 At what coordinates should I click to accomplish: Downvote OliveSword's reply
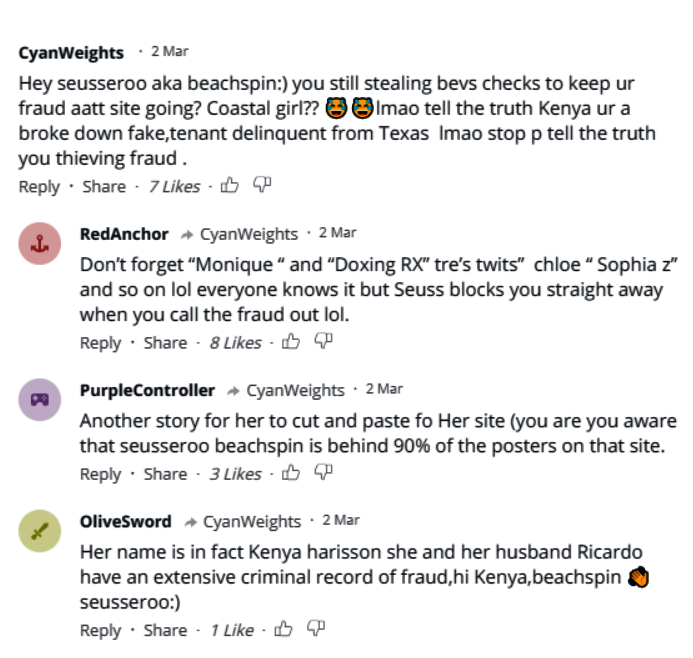click(315, 629)
